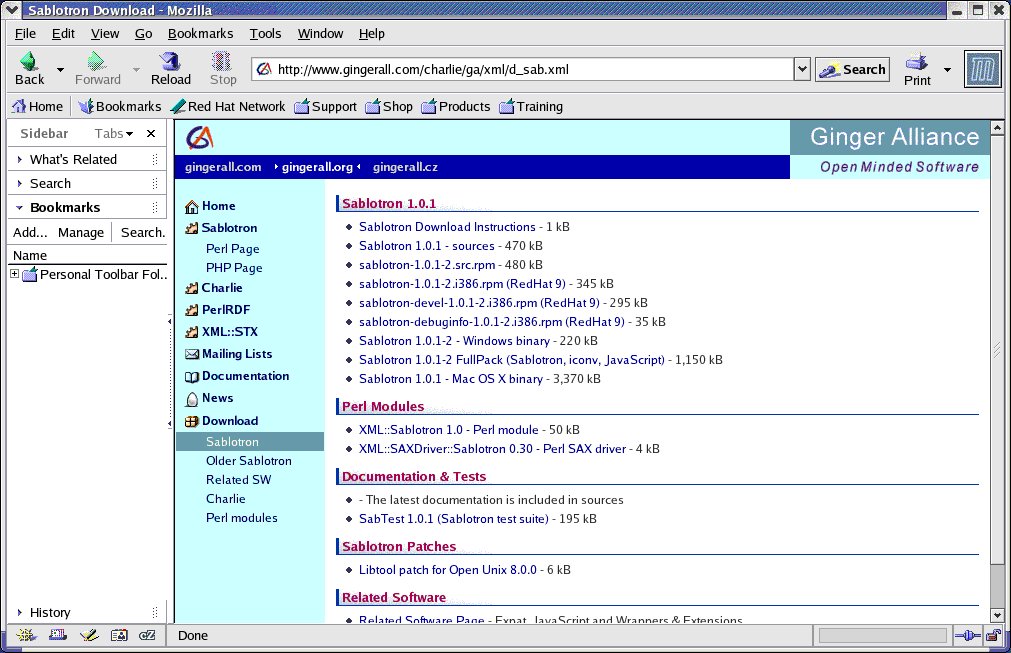The width and height of the screenshot is (1011, 653).
Task: Click the Ginger Alliance logo icon
Action: click(199, 137)
